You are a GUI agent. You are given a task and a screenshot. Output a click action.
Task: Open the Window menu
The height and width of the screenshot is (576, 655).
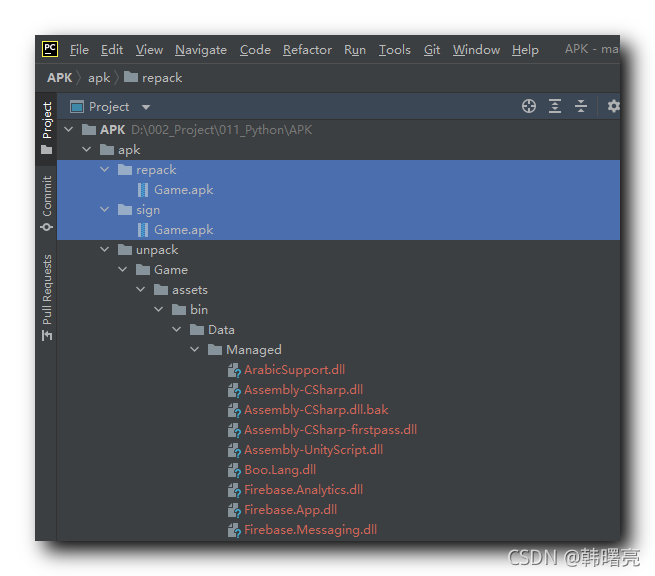[x=477, y=50]
